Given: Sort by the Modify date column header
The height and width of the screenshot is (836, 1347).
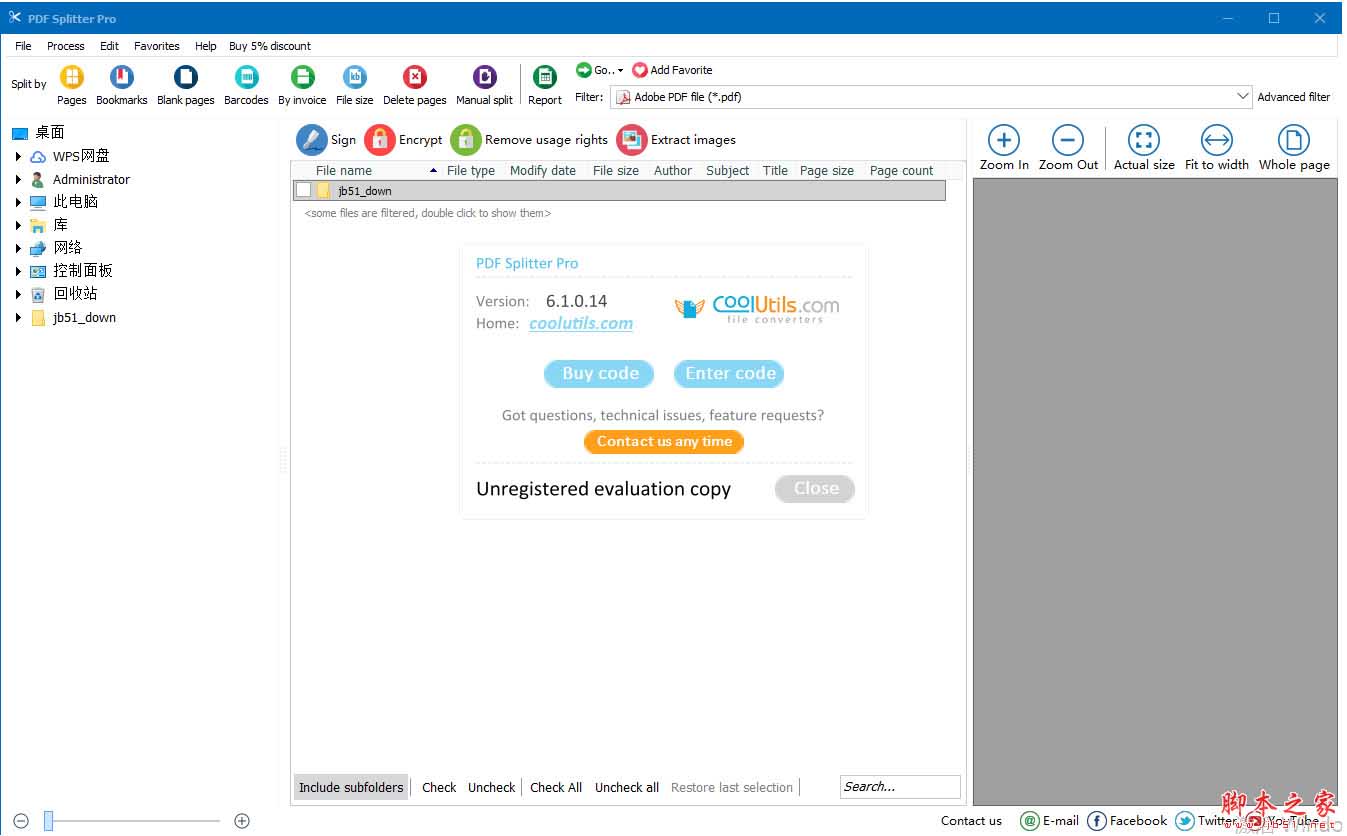Looking at the screenshot, I should (x=543, y=171).
